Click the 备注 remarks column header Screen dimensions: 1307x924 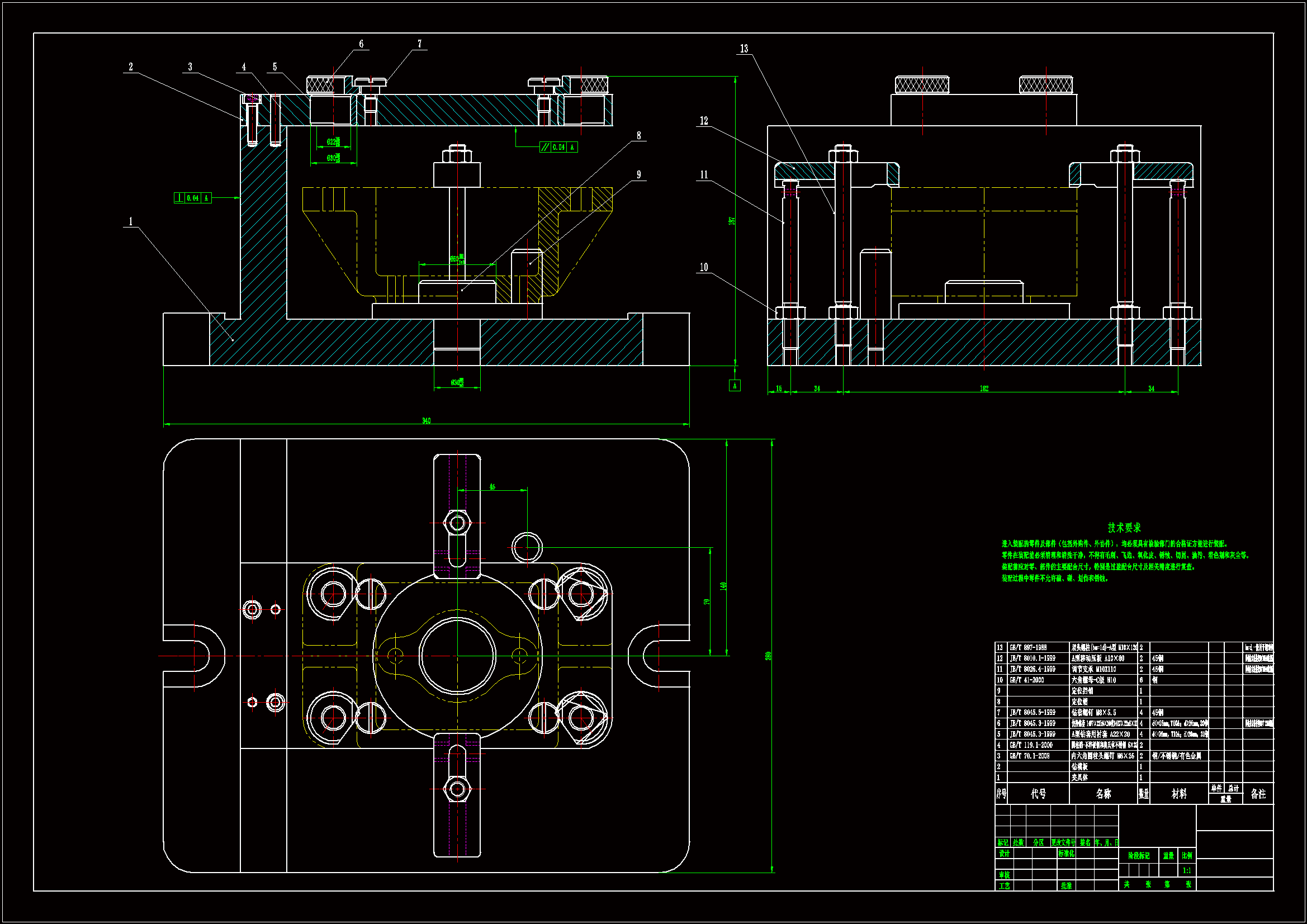coord(1258,794)
